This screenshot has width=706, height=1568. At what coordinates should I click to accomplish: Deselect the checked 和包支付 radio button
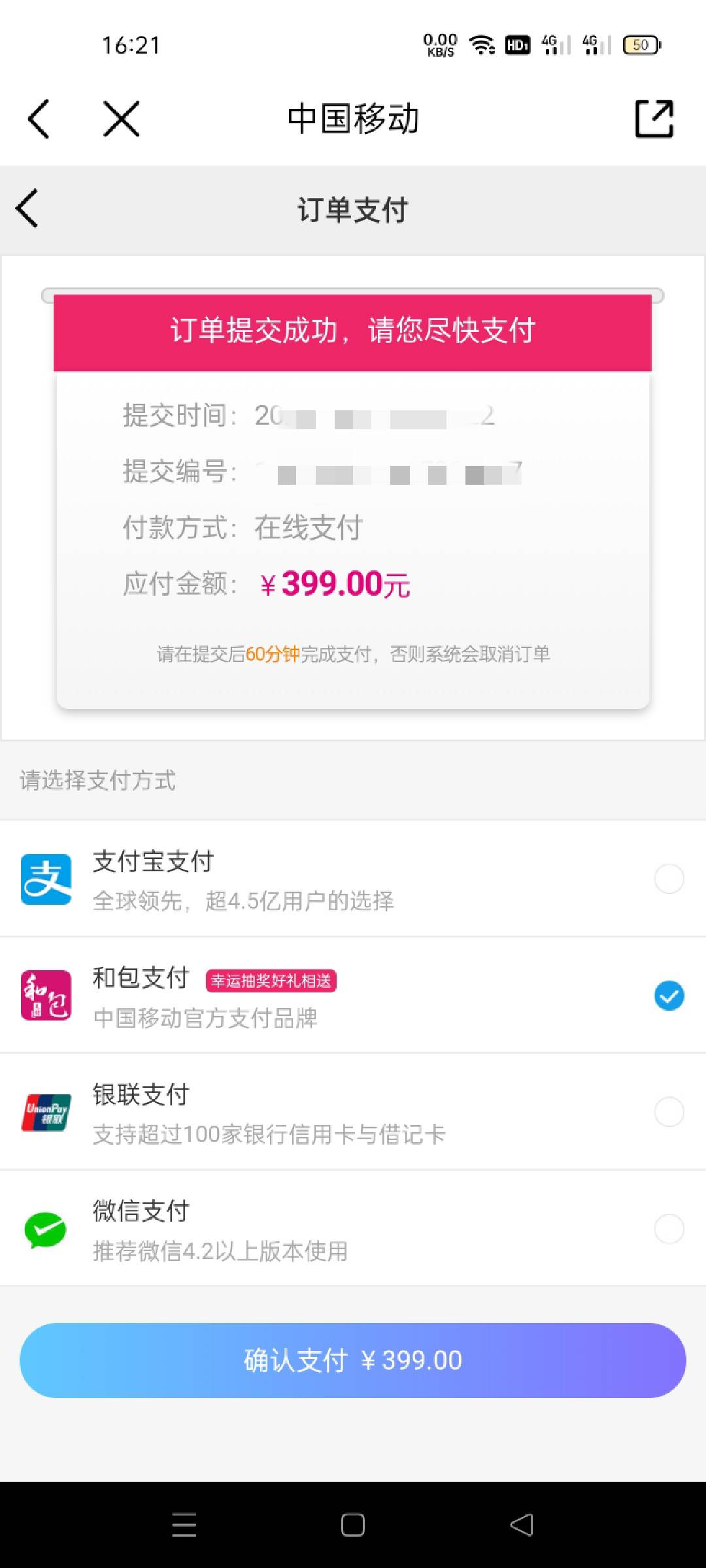point(669,996)
